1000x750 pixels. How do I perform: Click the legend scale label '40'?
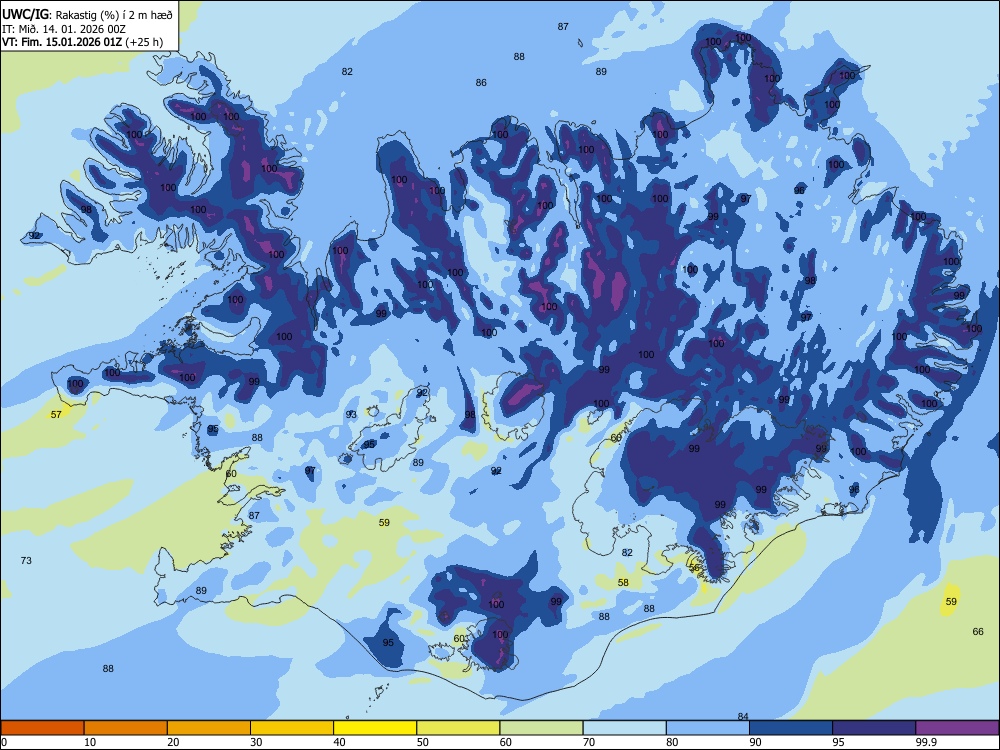click(x=339, y=742)
